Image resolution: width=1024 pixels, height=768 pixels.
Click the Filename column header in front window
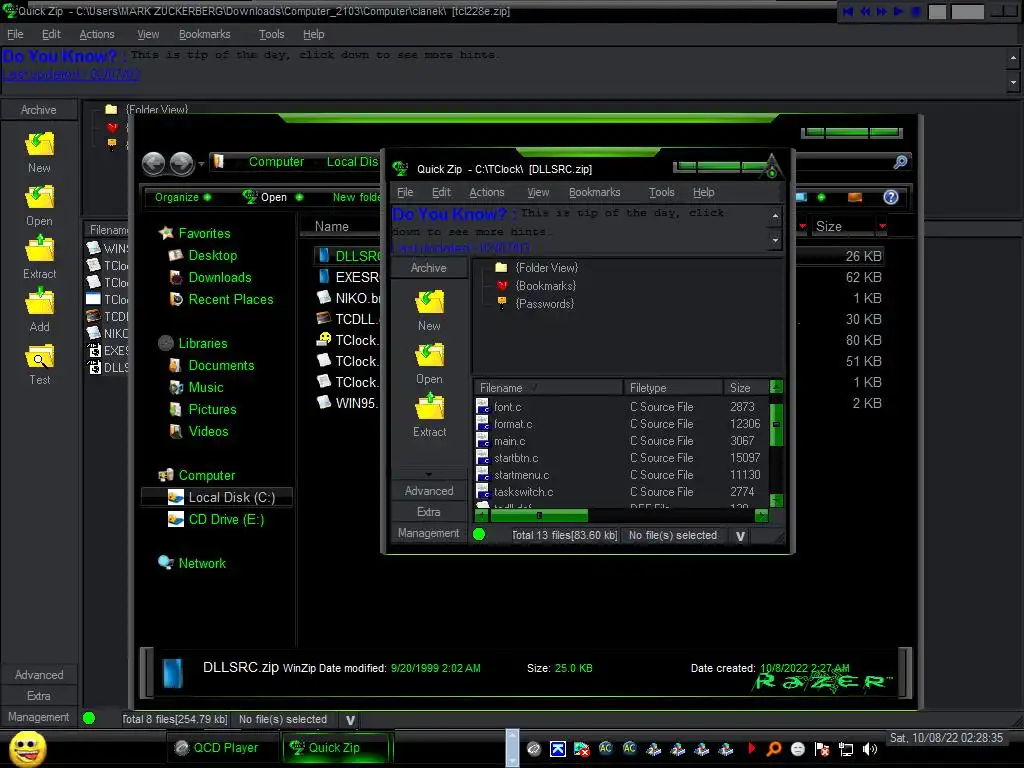(x=547, y=387)
